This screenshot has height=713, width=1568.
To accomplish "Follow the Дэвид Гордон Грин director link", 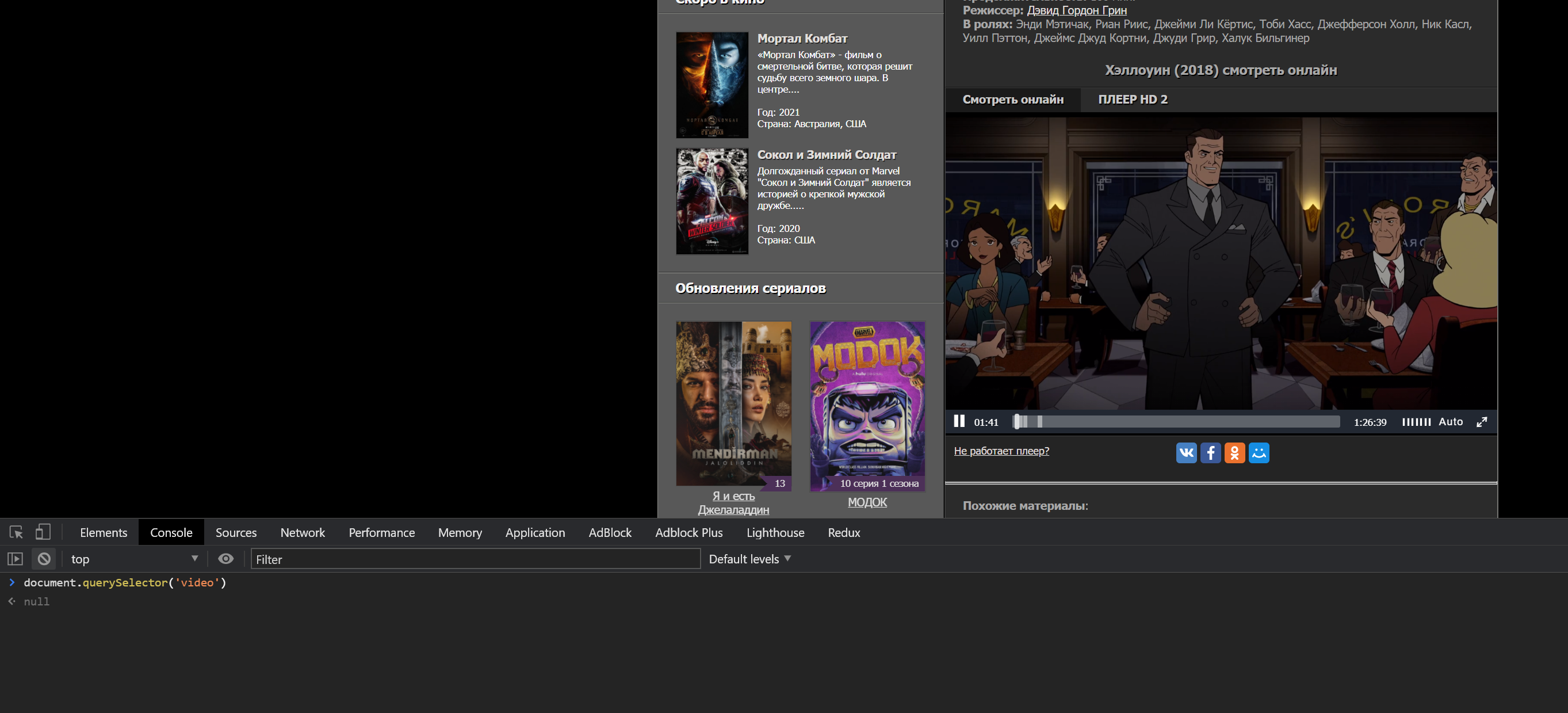I will coord(1077,10).
